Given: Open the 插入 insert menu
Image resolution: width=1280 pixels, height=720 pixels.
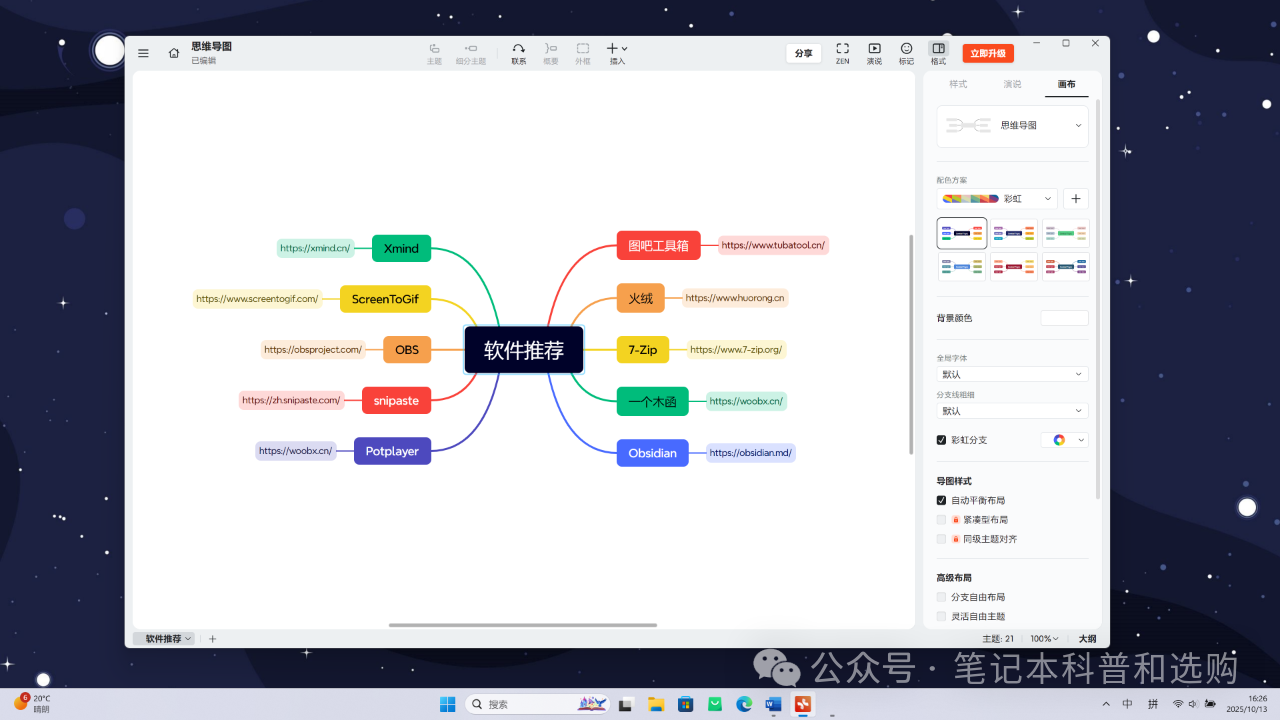Looking at the screenshot, I should (617, 53).
